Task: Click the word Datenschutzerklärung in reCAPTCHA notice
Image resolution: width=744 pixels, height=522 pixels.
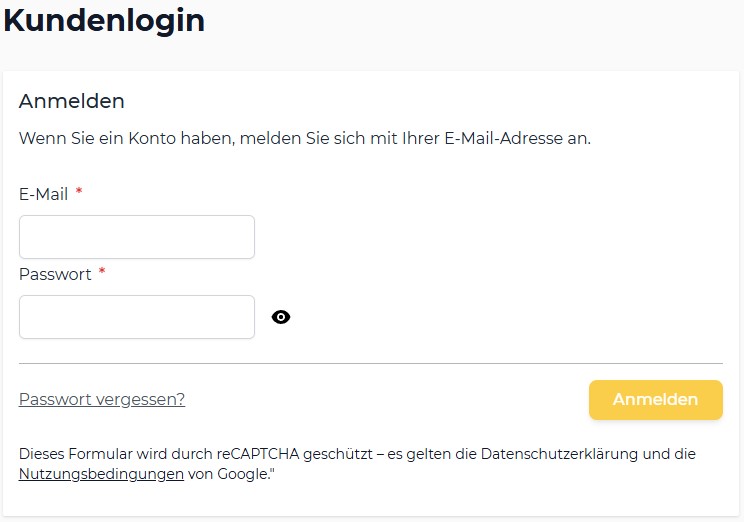Action: point(559,454)
